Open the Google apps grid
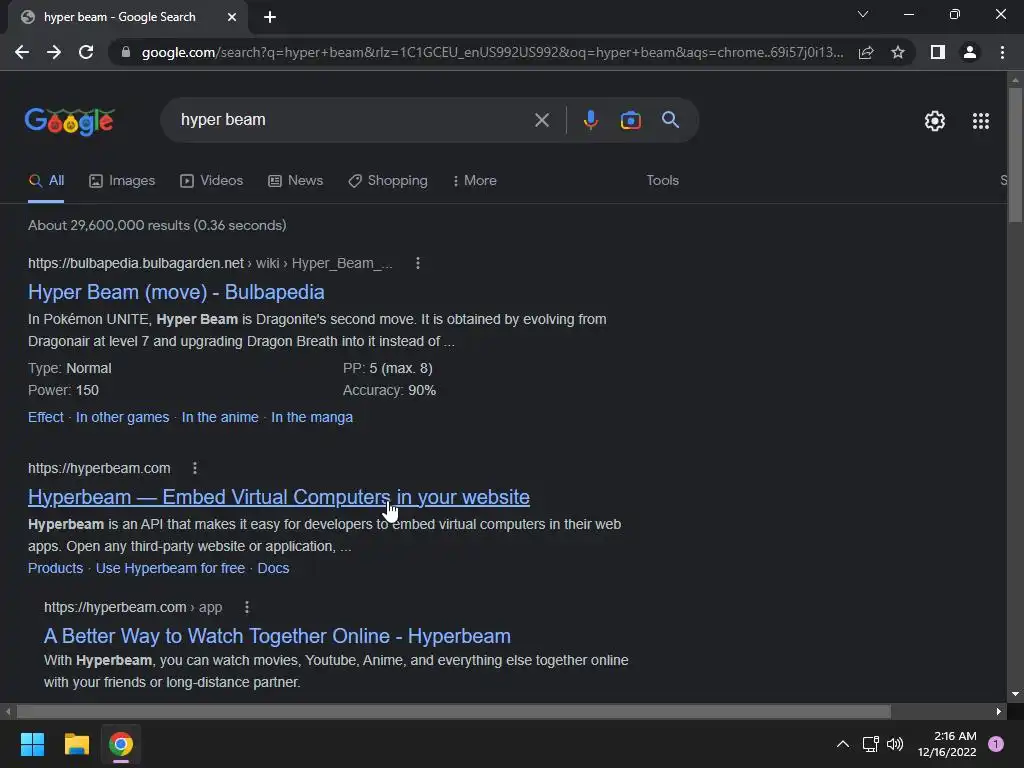This screenshot has width=1024, height=768. point(980,121)
